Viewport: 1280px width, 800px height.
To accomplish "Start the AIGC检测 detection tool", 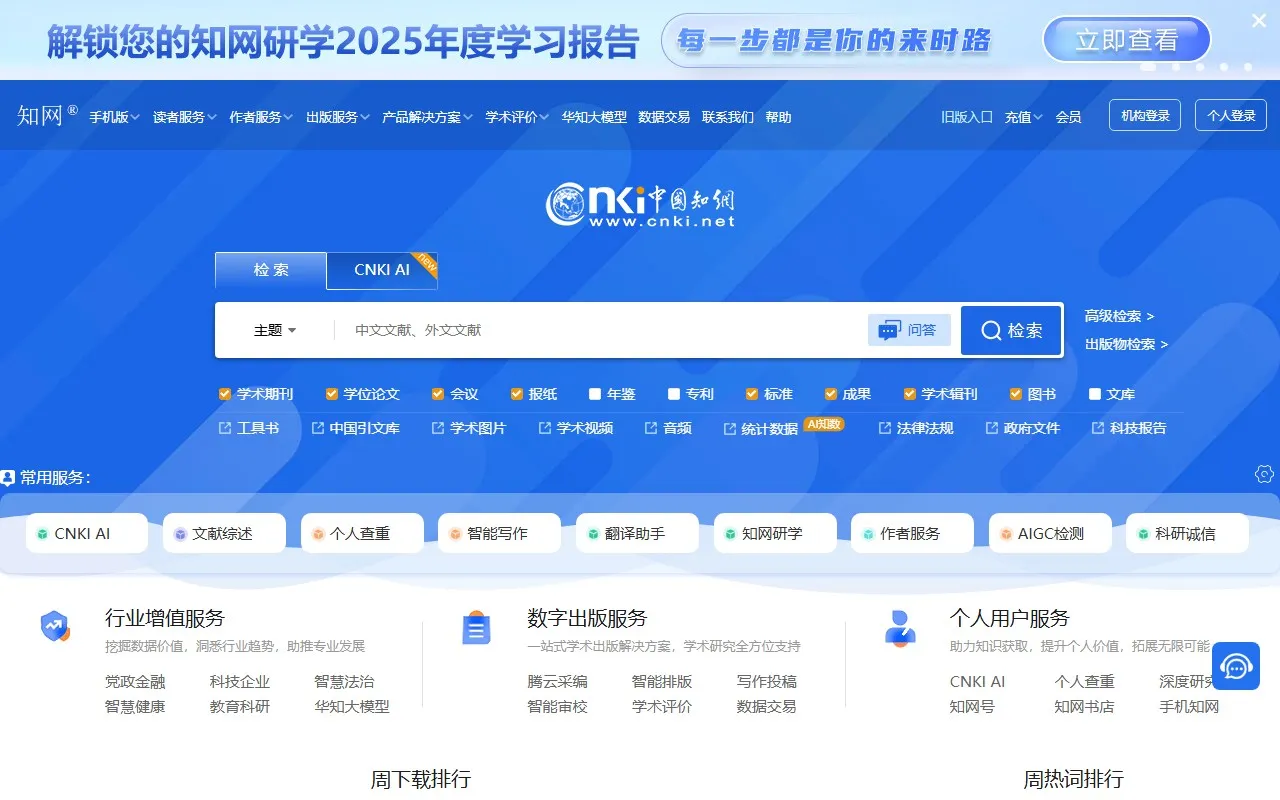I will click(x=1049, y=533).
